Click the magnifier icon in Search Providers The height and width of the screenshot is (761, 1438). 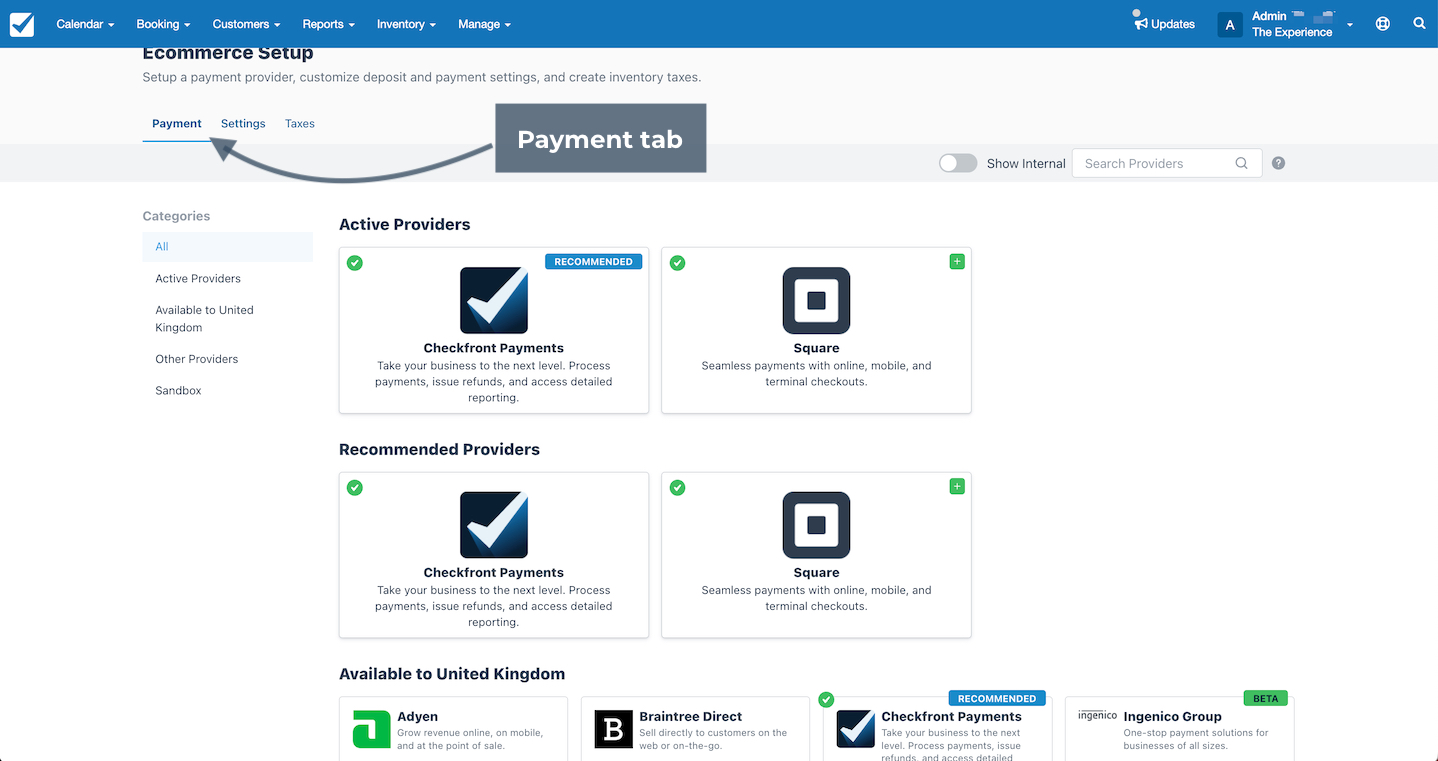click(x=1241, y=163)
